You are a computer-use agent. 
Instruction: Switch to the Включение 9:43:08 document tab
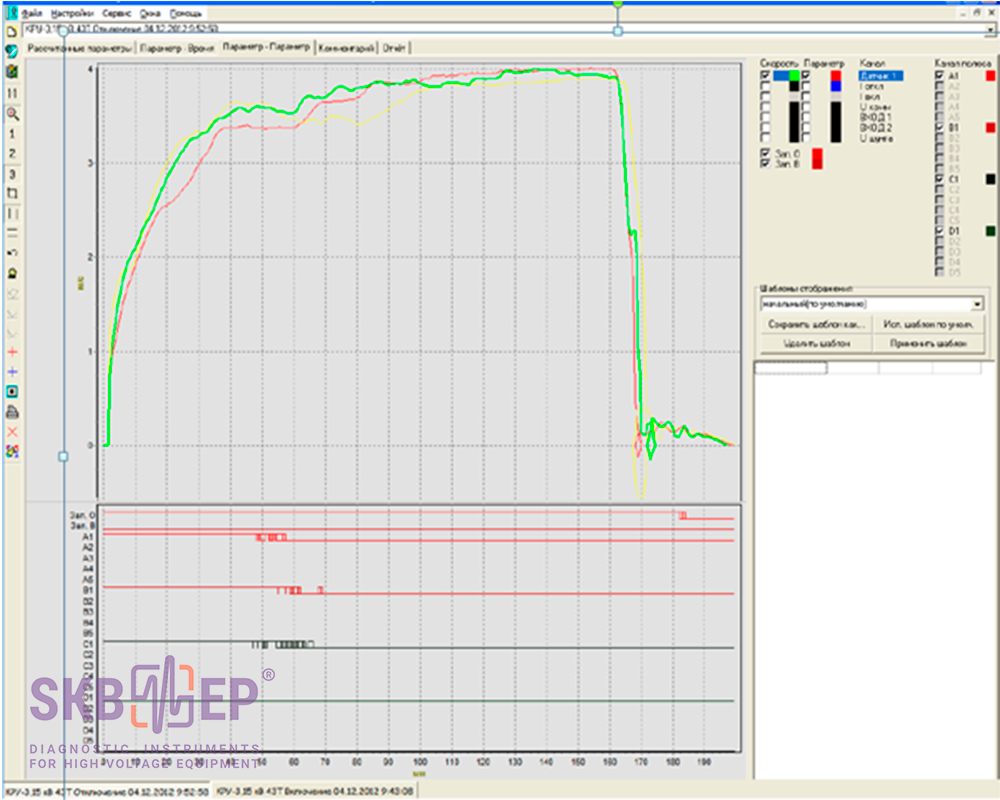pos(314,792)
